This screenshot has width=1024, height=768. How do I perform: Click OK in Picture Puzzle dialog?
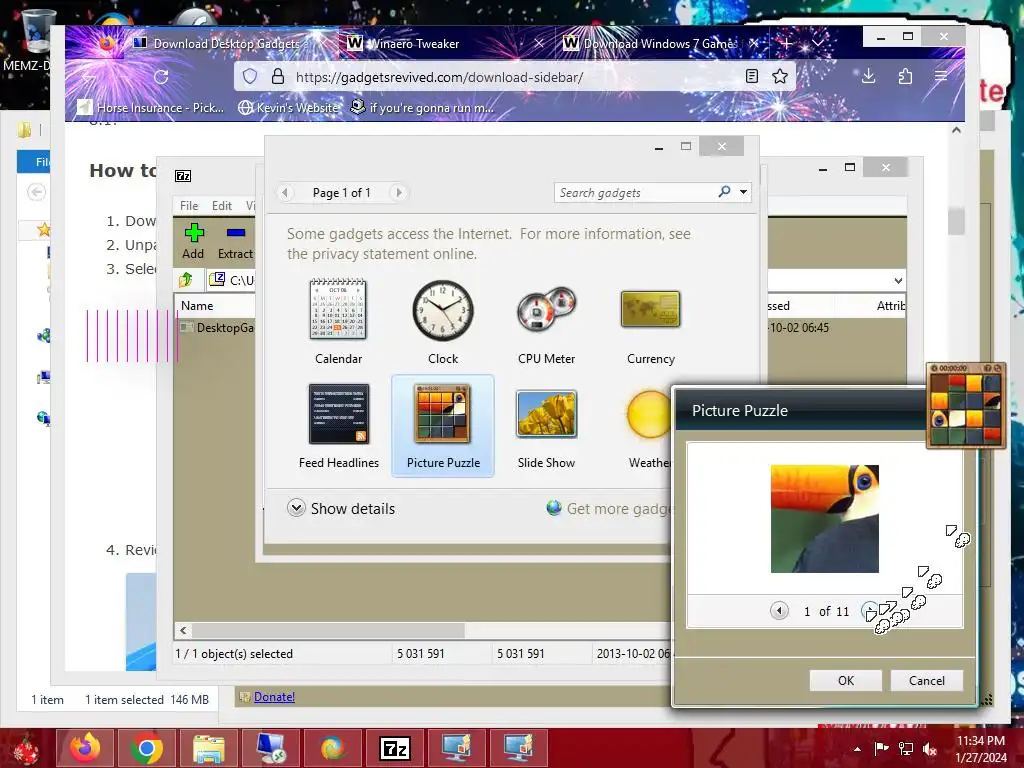coord(846,680)
